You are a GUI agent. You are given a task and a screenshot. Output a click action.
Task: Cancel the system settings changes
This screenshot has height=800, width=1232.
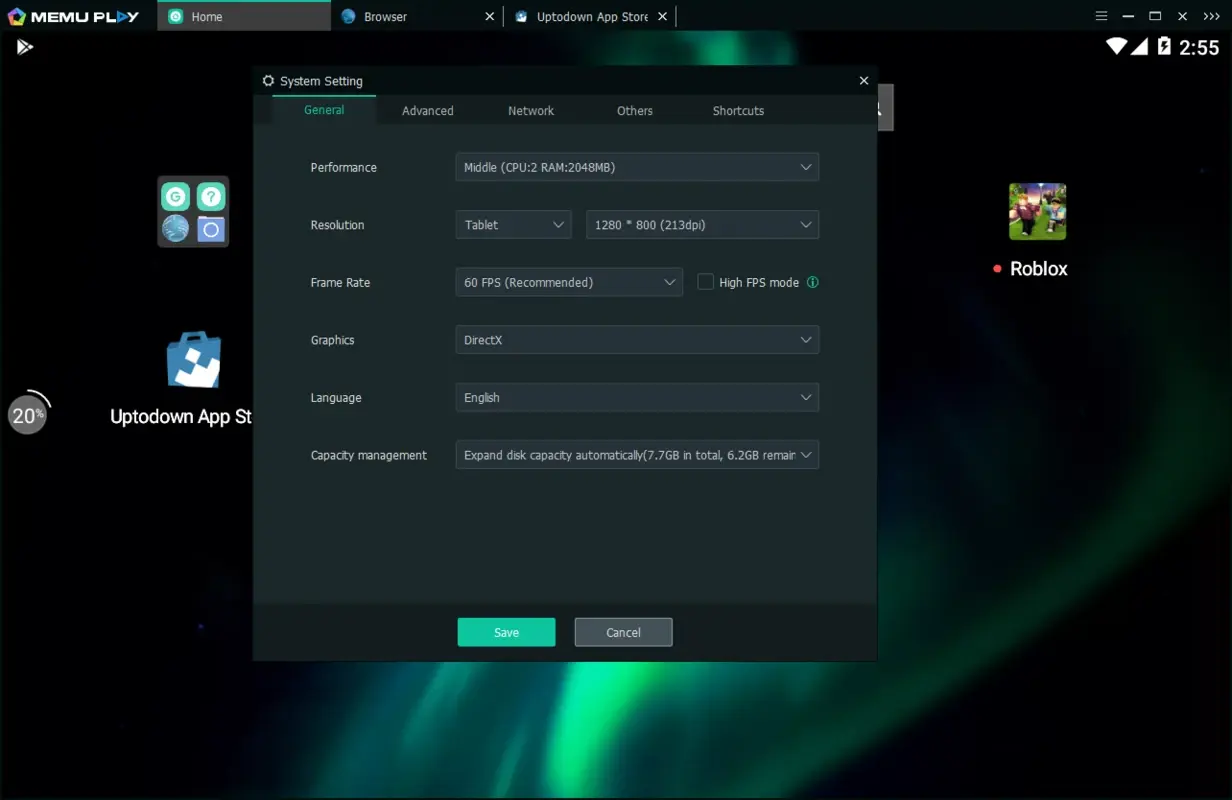pyautogui.click(x=623, y=632)
